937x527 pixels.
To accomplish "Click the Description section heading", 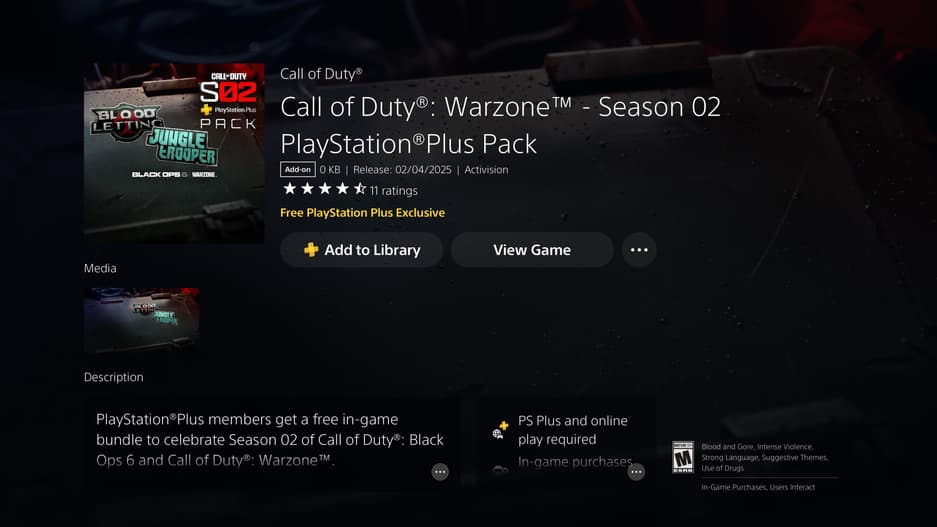I will pos(114,377).
